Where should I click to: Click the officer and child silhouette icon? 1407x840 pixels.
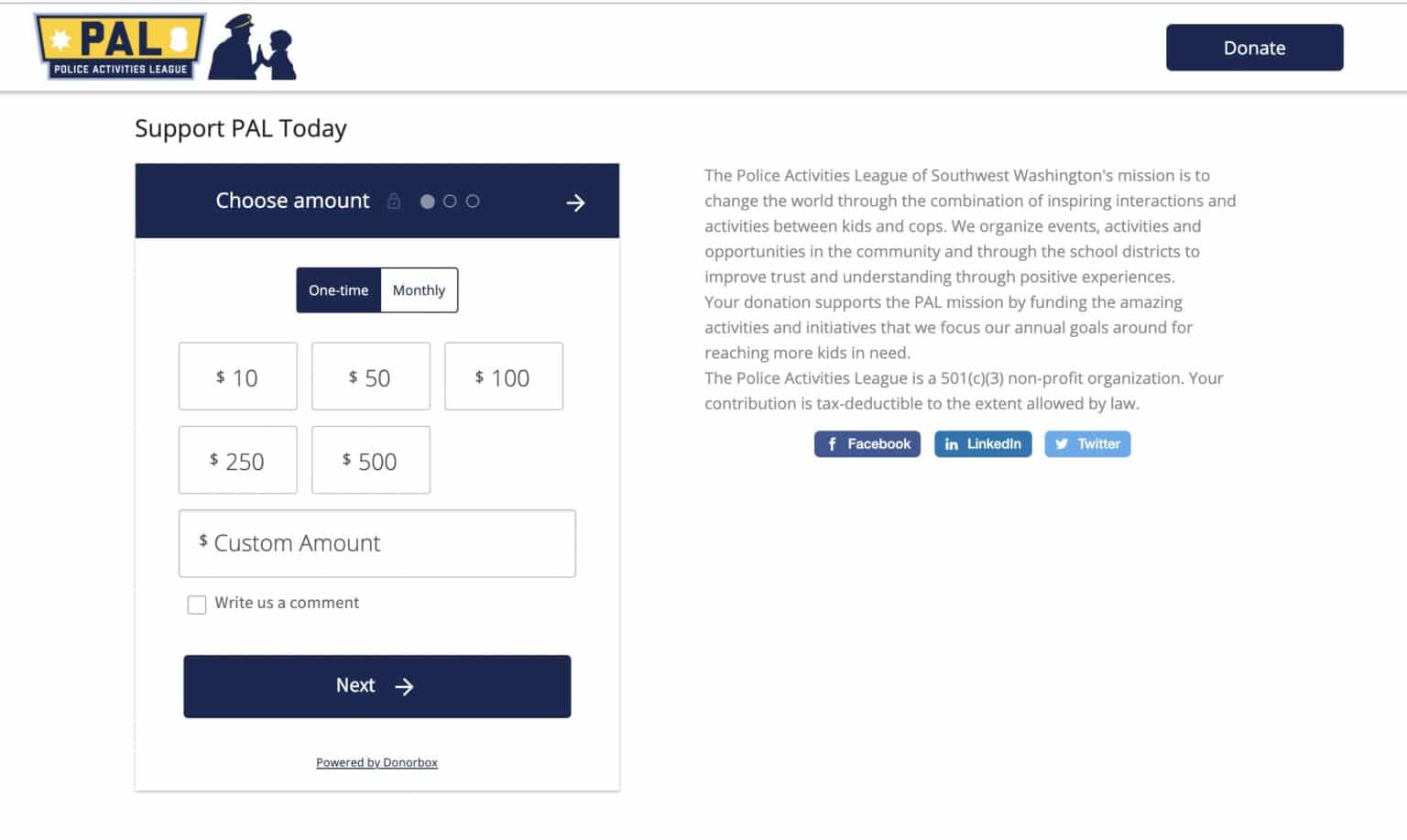point(253,47)
